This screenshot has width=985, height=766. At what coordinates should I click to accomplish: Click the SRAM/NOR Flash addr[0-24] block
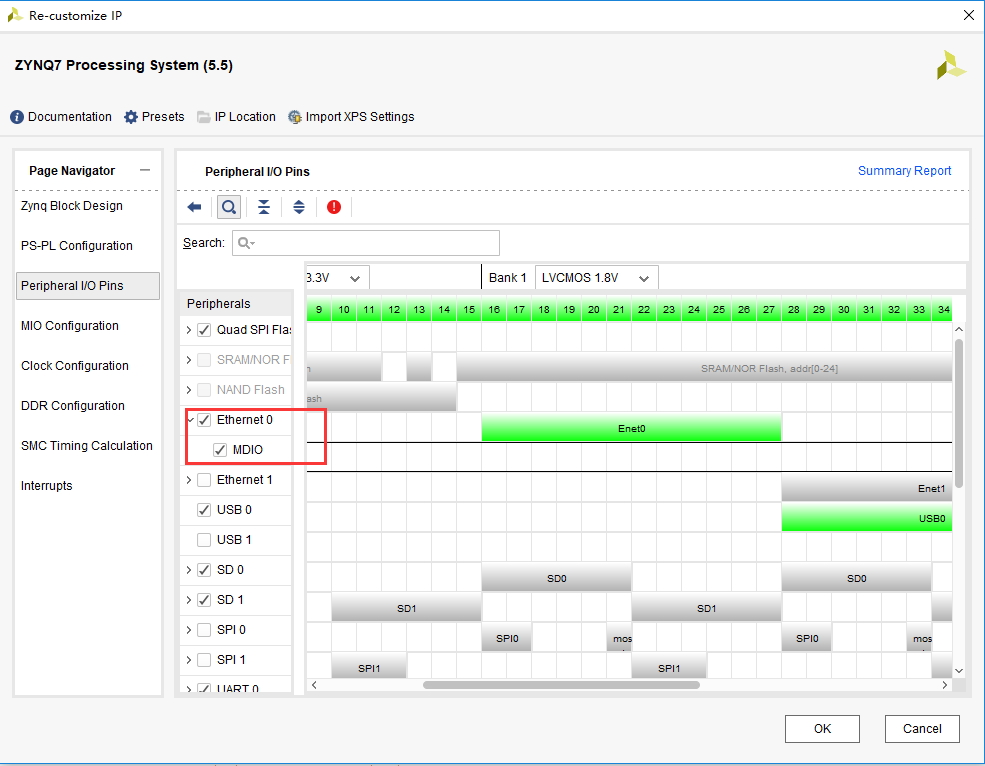pyautogui.click(x=704, y=368)
